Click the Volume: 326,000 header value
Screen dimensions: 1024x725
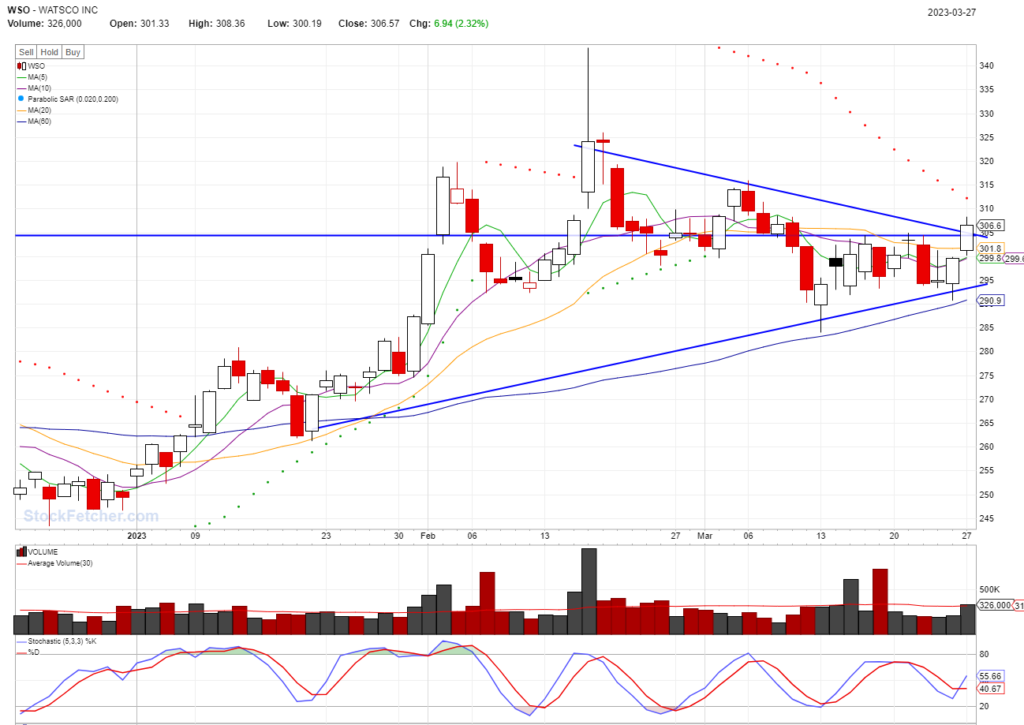44,24
